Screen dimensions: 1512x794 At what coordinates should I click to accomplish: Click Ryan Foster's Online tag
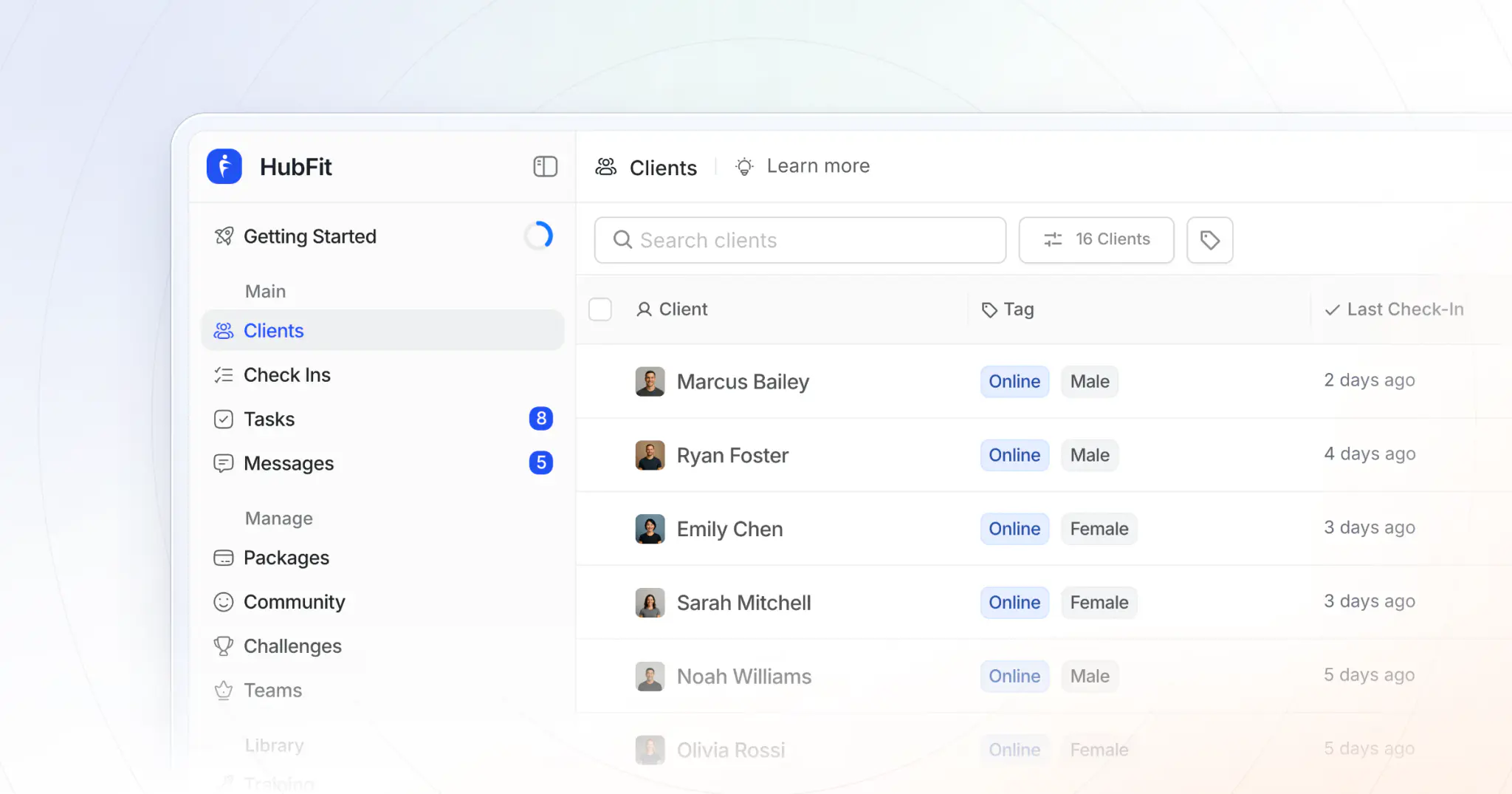tap(1014, 455)
